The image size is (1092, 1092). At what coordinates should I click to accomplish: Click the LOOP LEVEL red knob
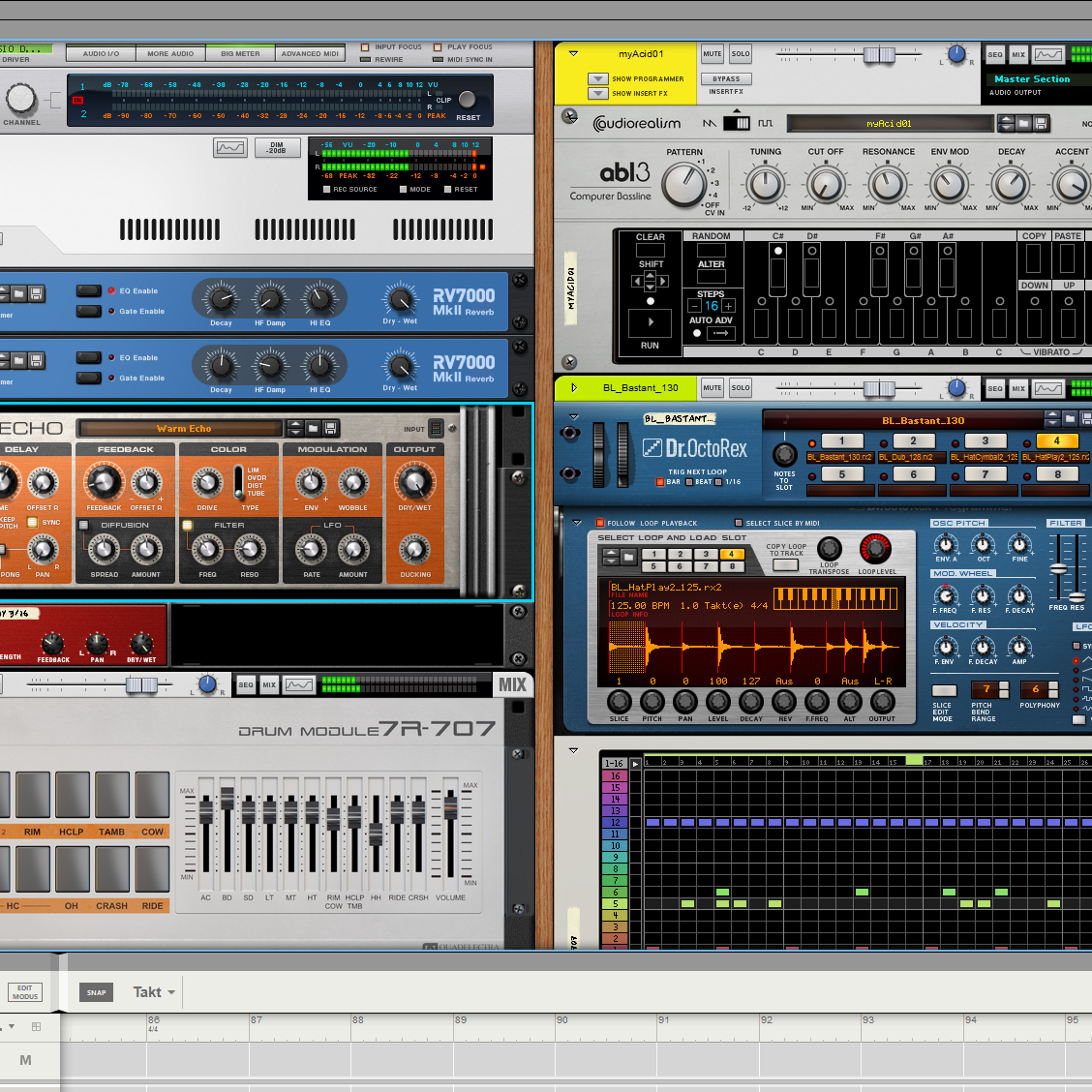click(x=875, y=548)
